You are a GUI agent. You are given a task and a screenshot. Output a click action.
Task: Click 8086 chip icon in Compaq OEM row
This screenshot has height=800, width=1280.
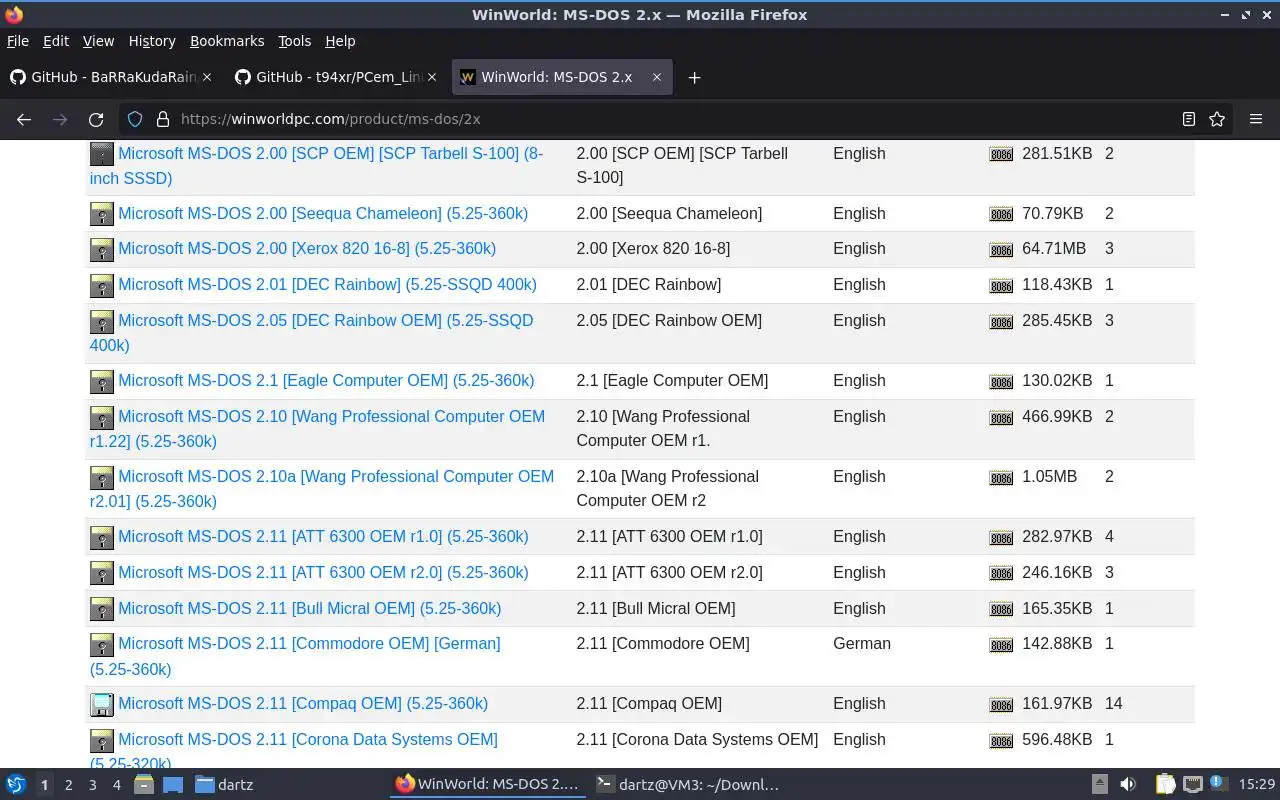pos(1001,705)
